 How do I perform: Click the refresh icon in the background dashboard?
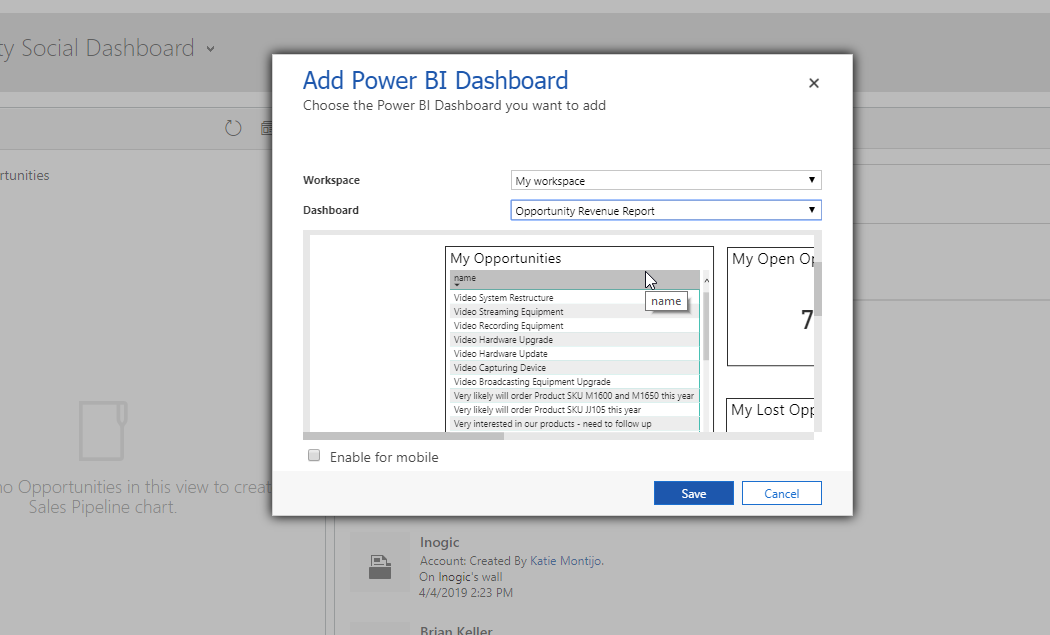tap(233, 128)
